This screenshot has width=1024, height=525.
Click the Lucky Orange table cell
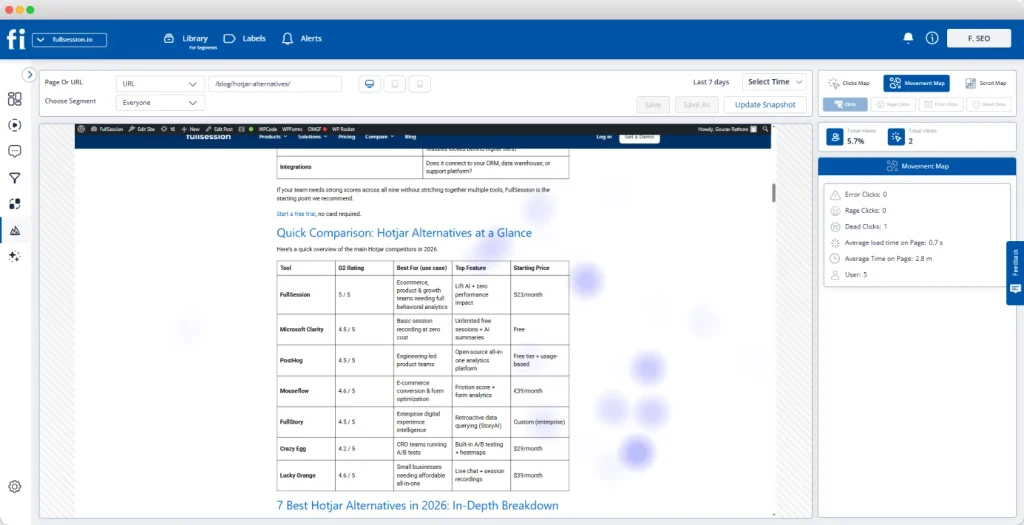306,475
